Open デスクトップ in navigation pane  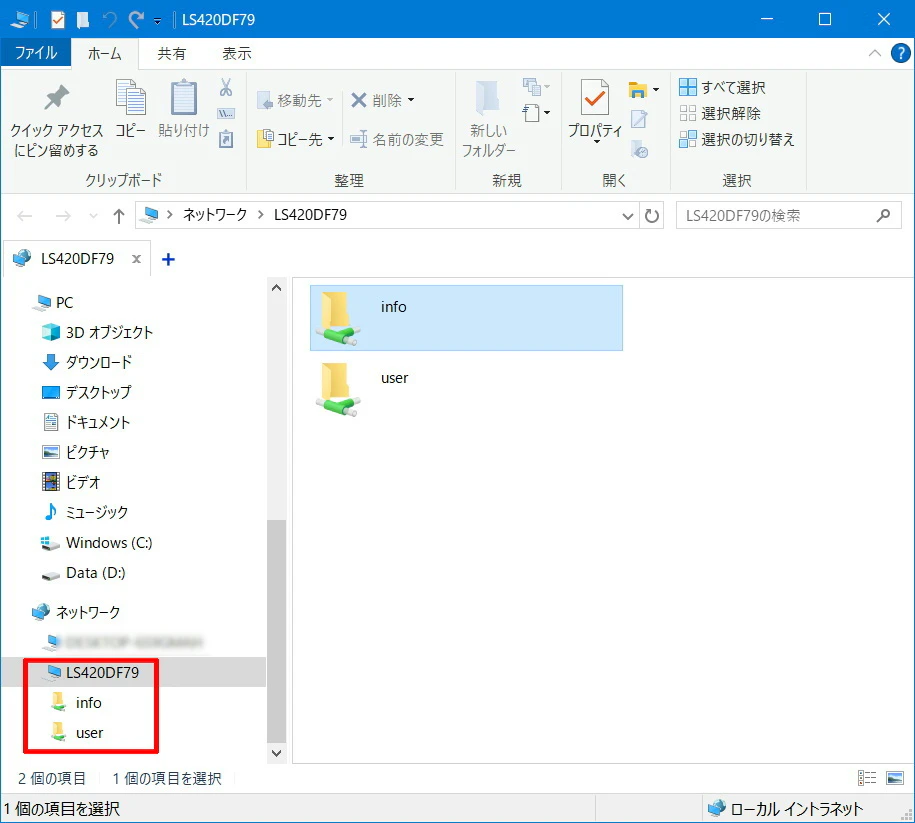pyautogui.click(x=87, y=392)
